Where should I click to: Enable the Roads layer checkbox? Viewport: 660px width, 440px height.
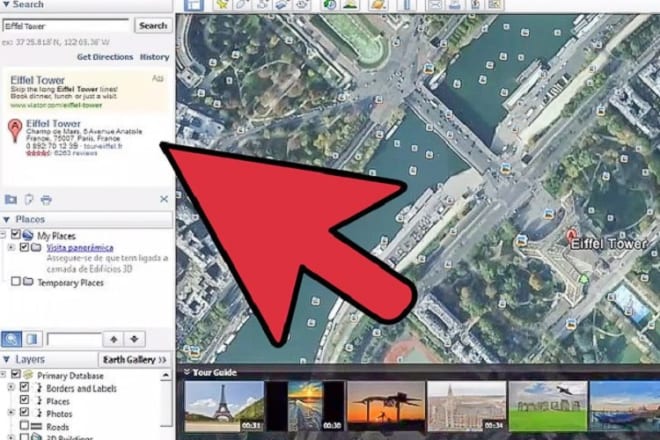(24, 425)
